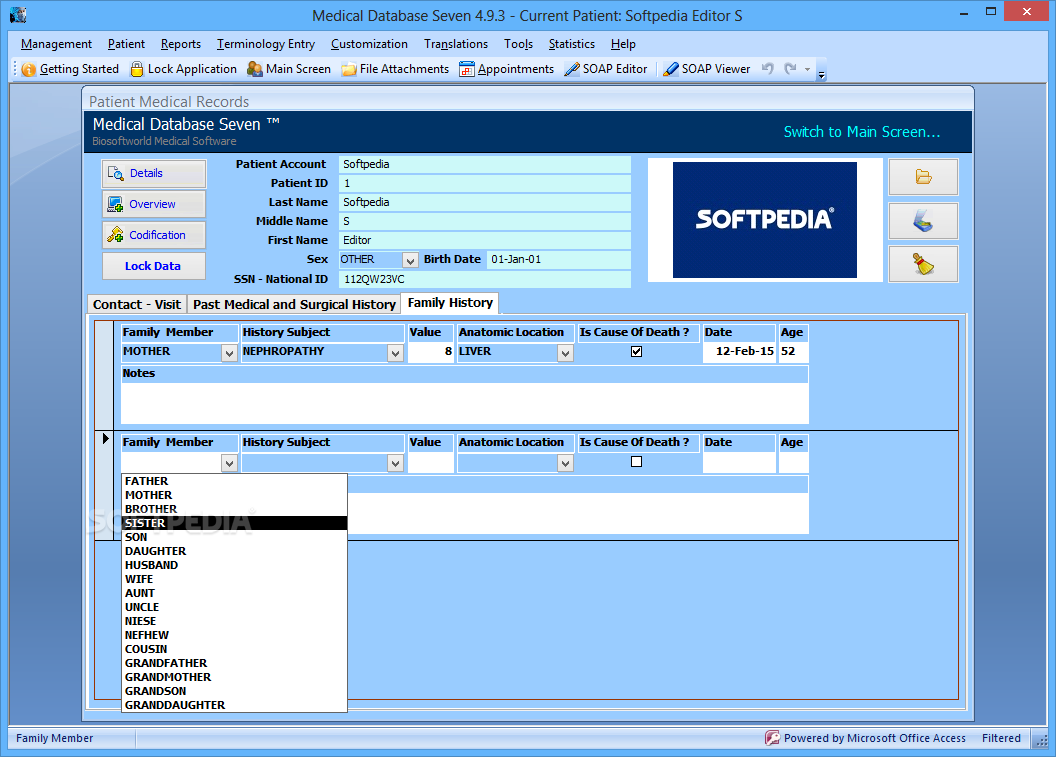Expand LIVER Anatomic Location dropdown

[565, 353]
